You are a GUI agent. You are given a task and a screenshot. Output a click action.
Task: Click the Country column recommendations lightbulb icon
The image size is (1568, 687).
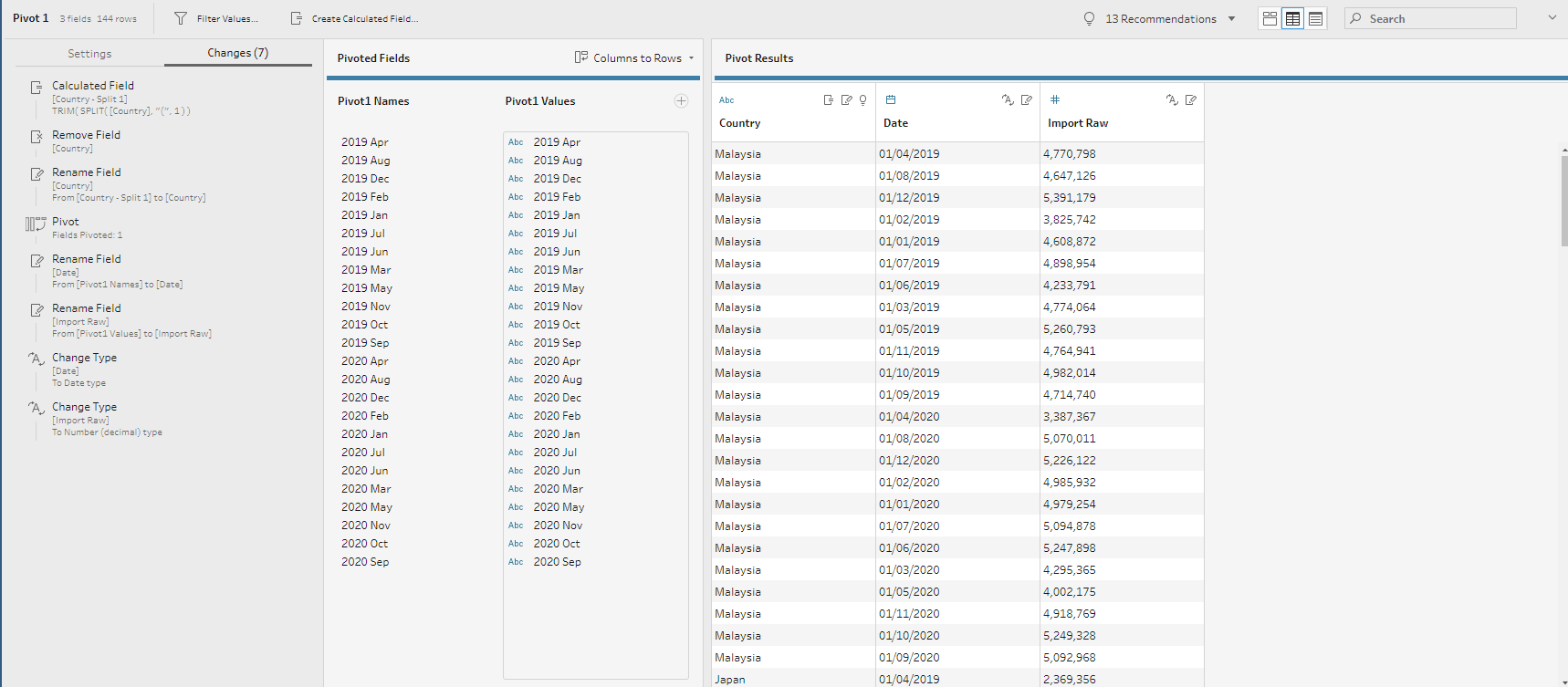click(862, 100)
